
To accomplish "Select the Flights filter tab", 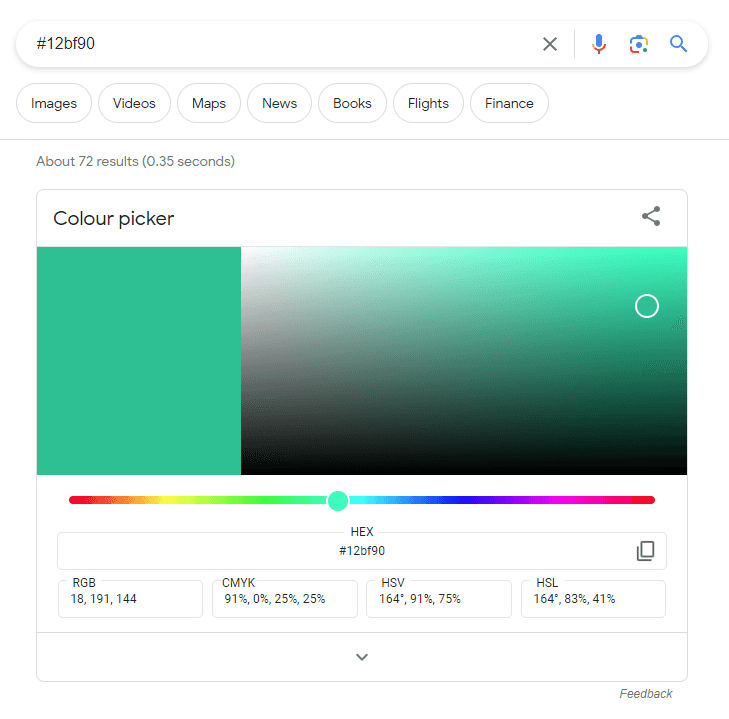I will (428, 103).
